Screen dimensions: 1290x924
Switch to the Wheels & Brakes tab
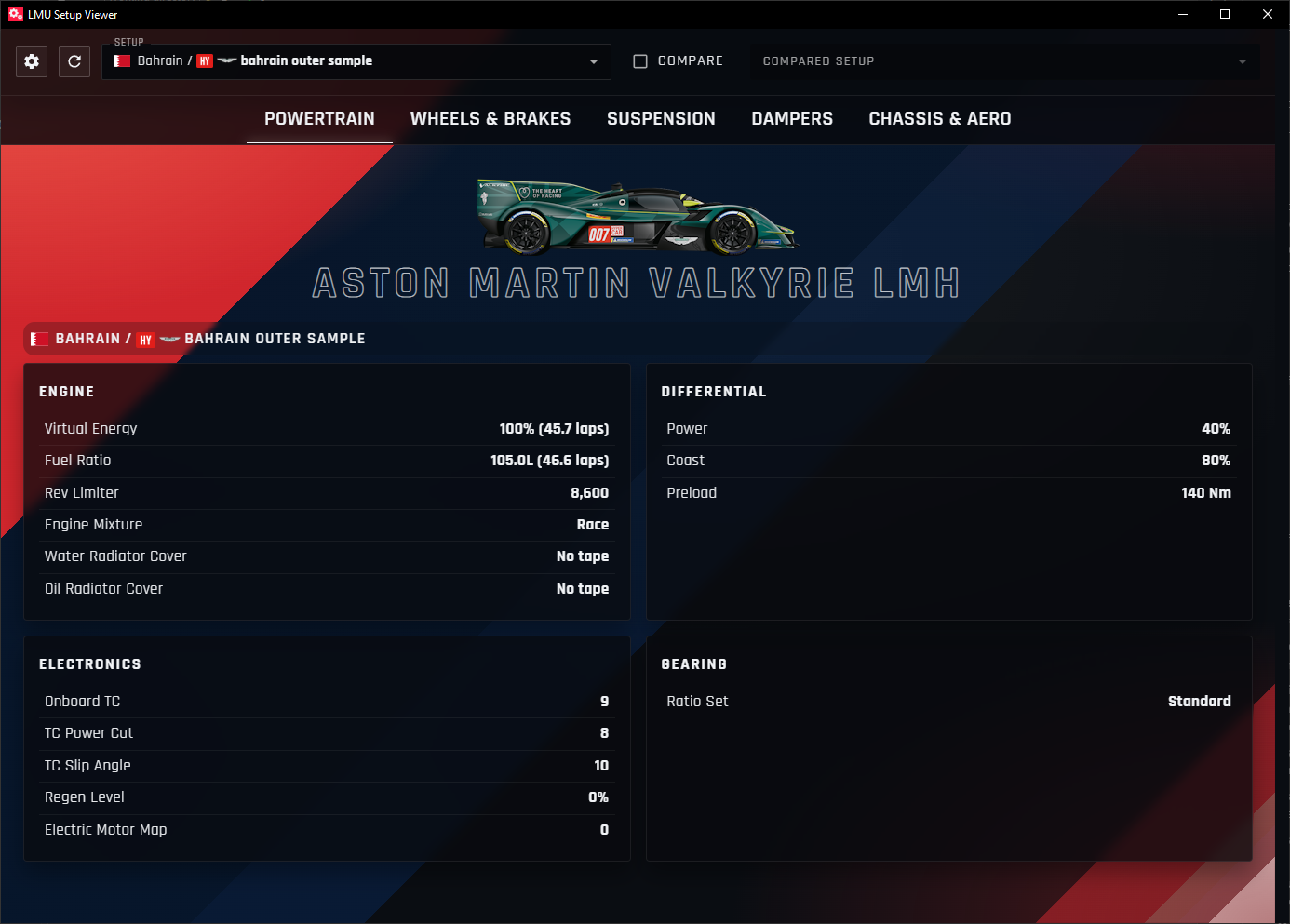point(490,118)
